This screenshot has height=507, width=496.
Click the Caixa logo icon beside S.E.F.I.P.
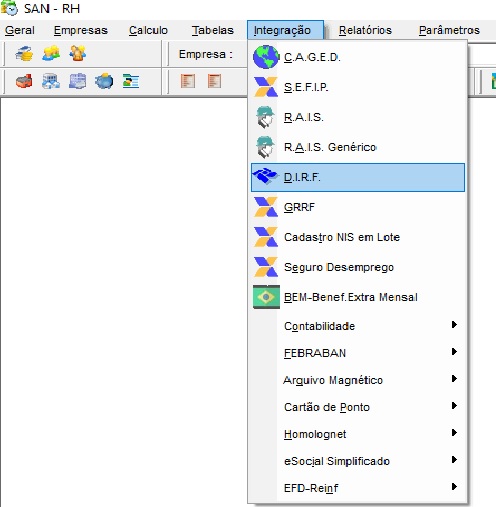tap(266, 87)
